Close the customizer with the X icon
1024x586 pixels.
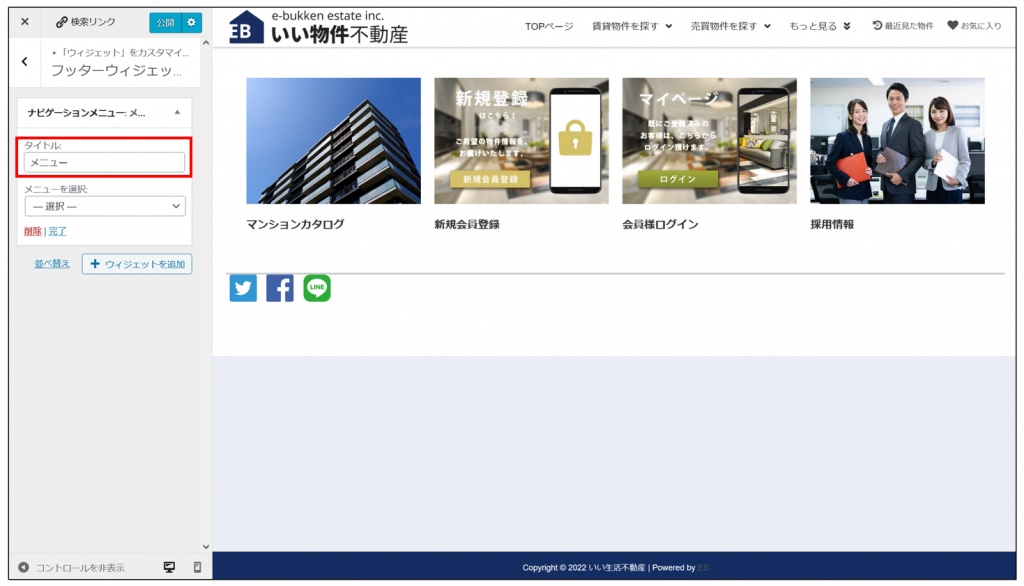(25, 22)
